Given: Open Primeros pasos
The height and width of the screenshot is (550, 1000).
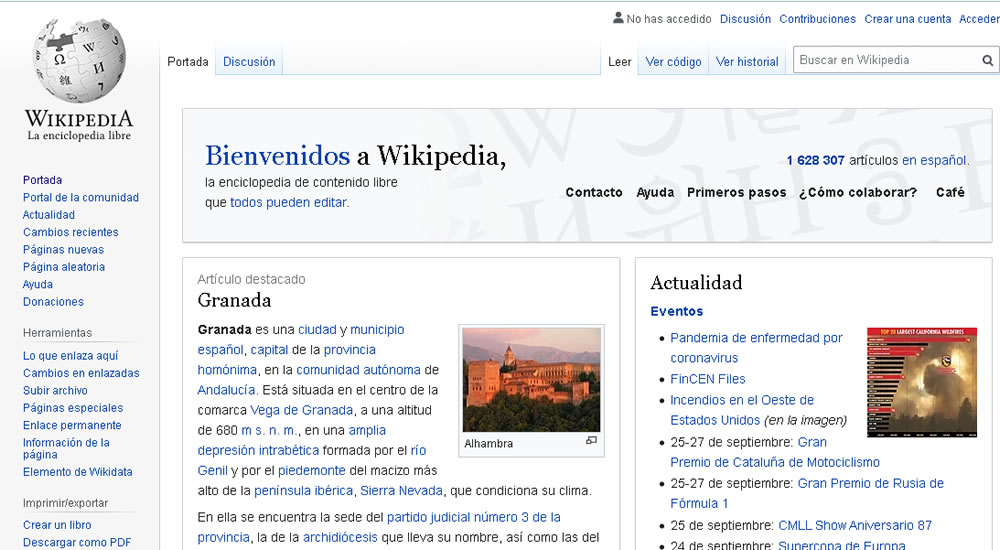Looking at the screenshot, I should click(737, 192).
